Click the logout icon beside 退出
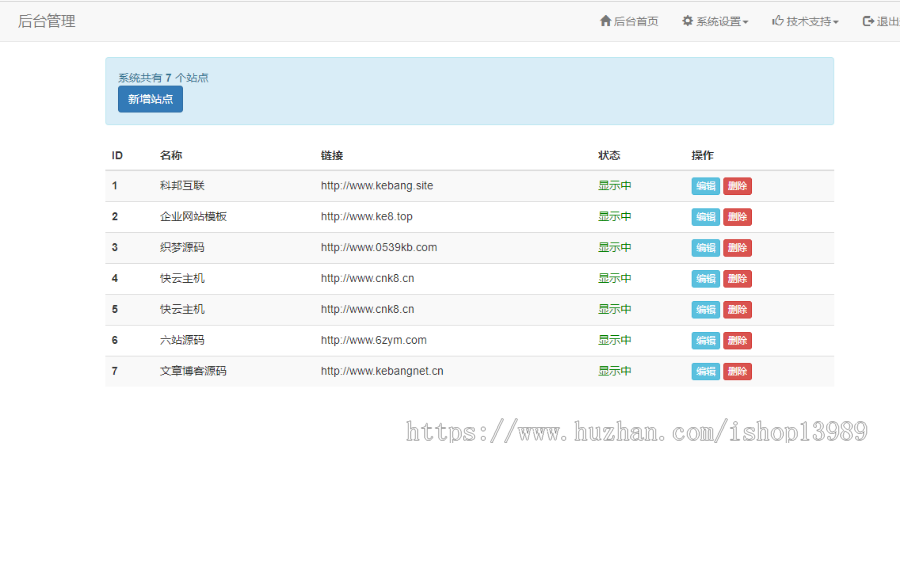 [868, 21]
